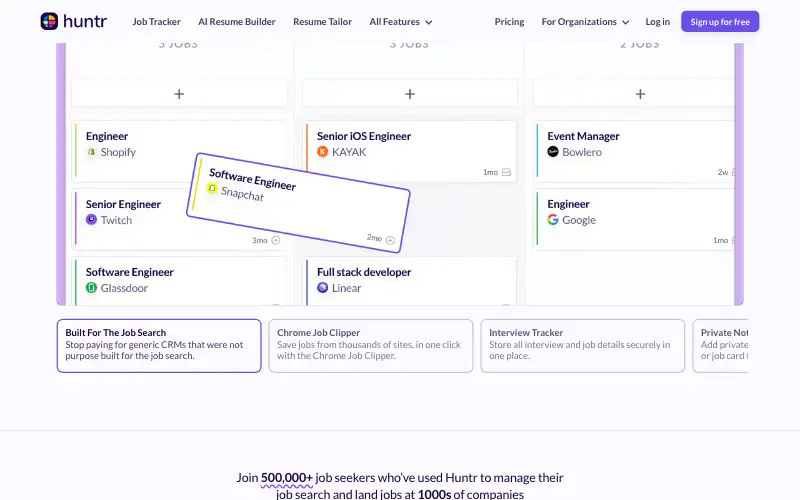
Task: Click the 3mo label on Twitch card
Action: 260,240
